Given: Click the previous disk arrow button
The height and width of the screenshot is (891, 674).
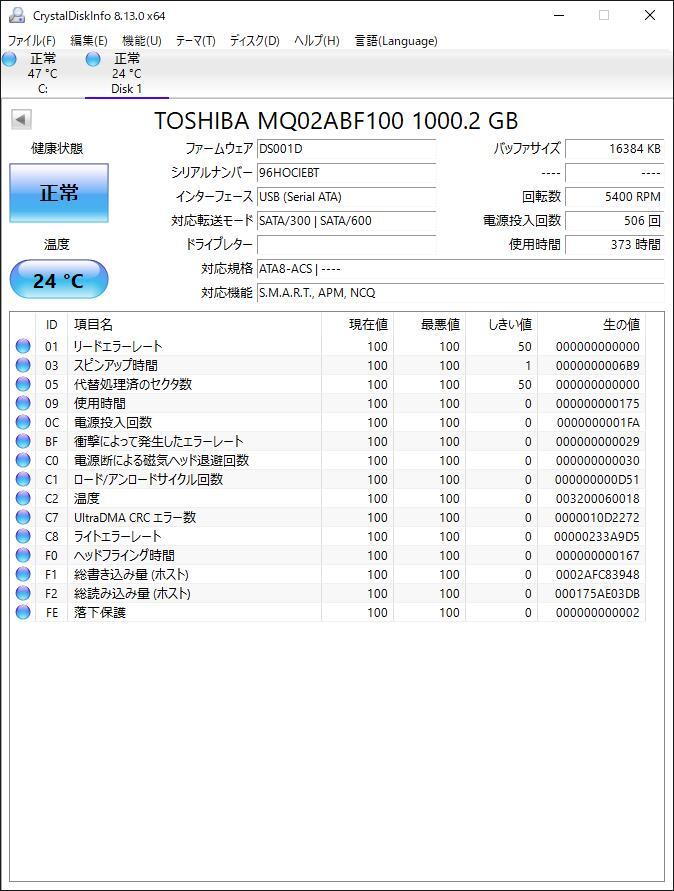Looking at the screenshot, I should pos(21,119).
